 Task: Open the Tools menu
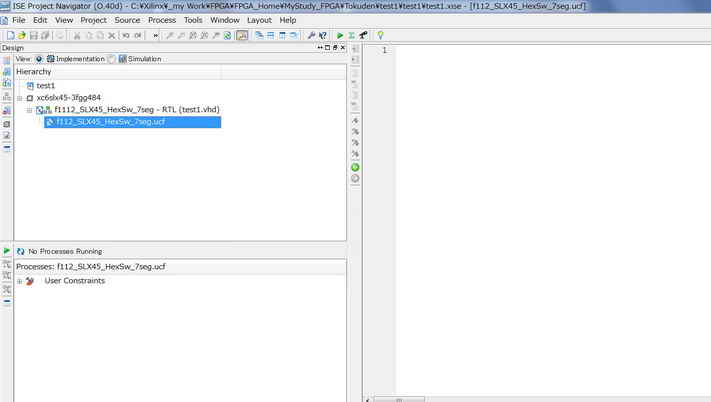[x=193, y=20]
